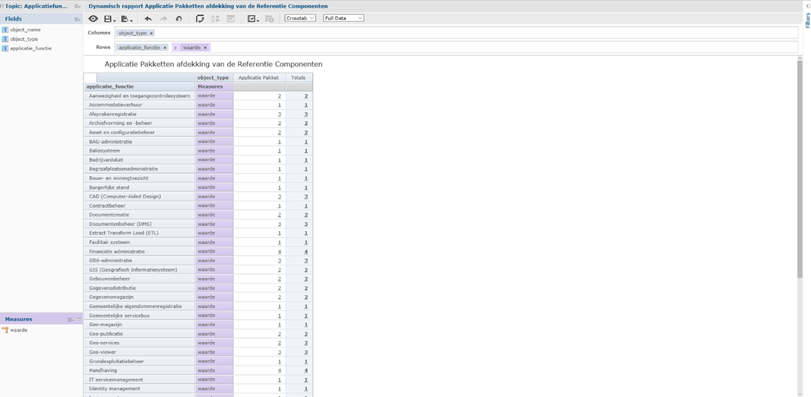Click the applicatie_functie row group header
811x397 pixels.
point(140,87)
